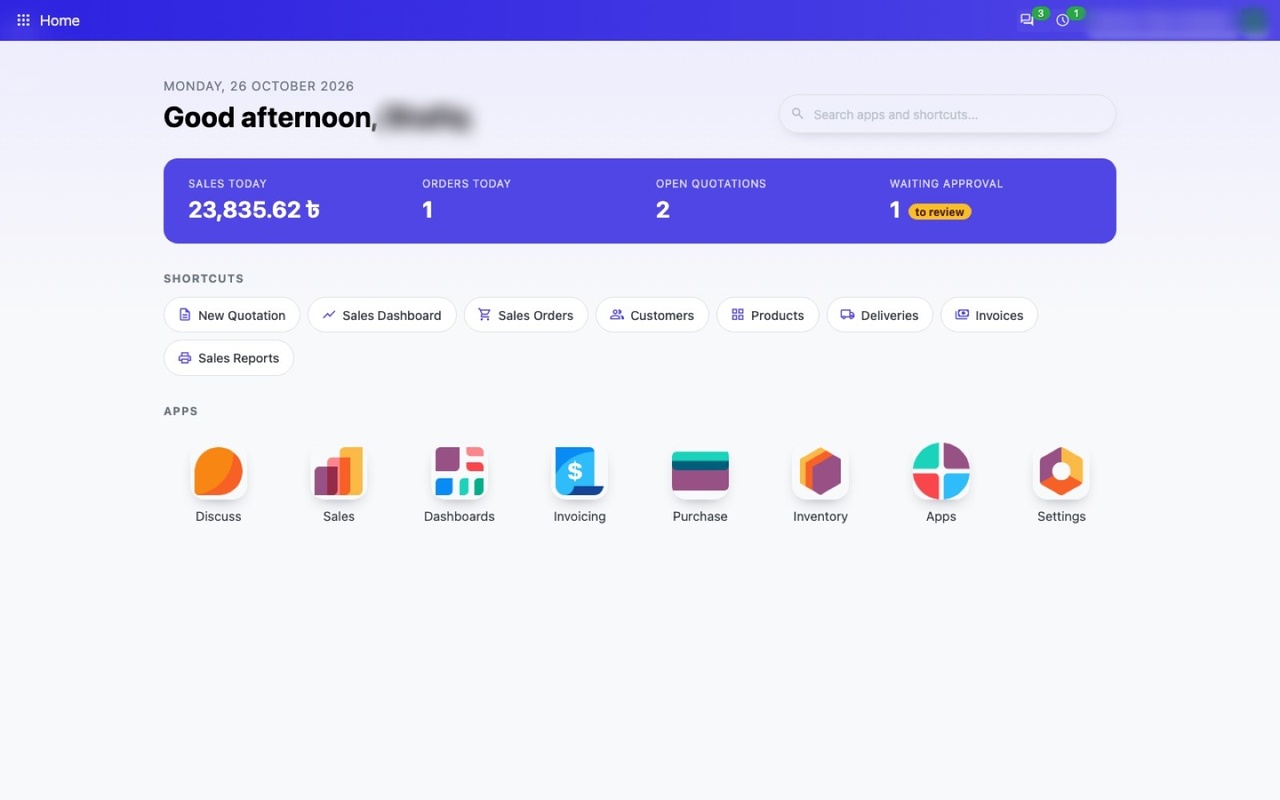Open the Customers shortcut
This screenshot has height=800, width=1280.
[x=652, y=315]
